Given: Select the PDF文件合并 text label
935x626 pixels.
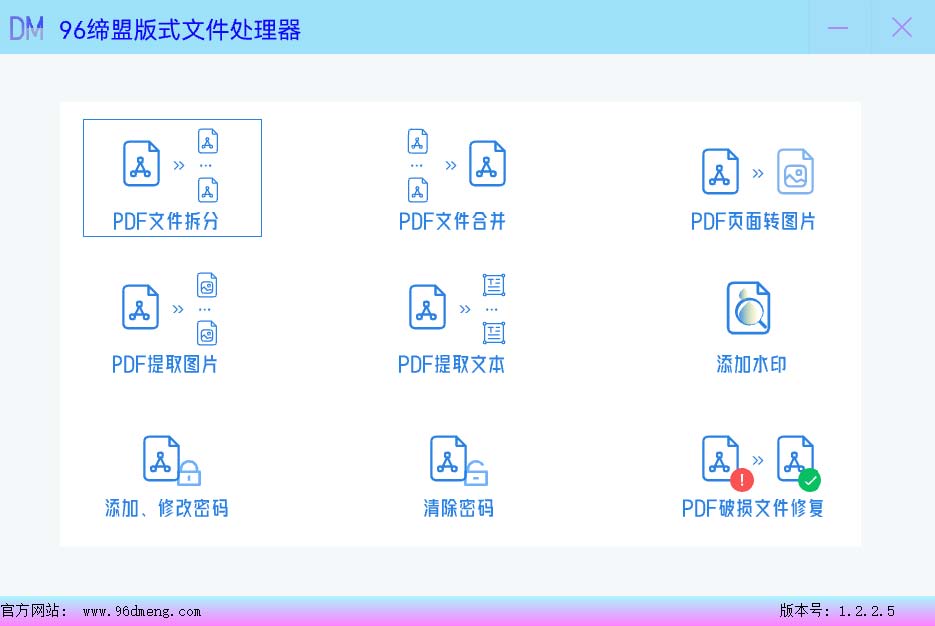Looking at the screenshot, I should (452, 222).
